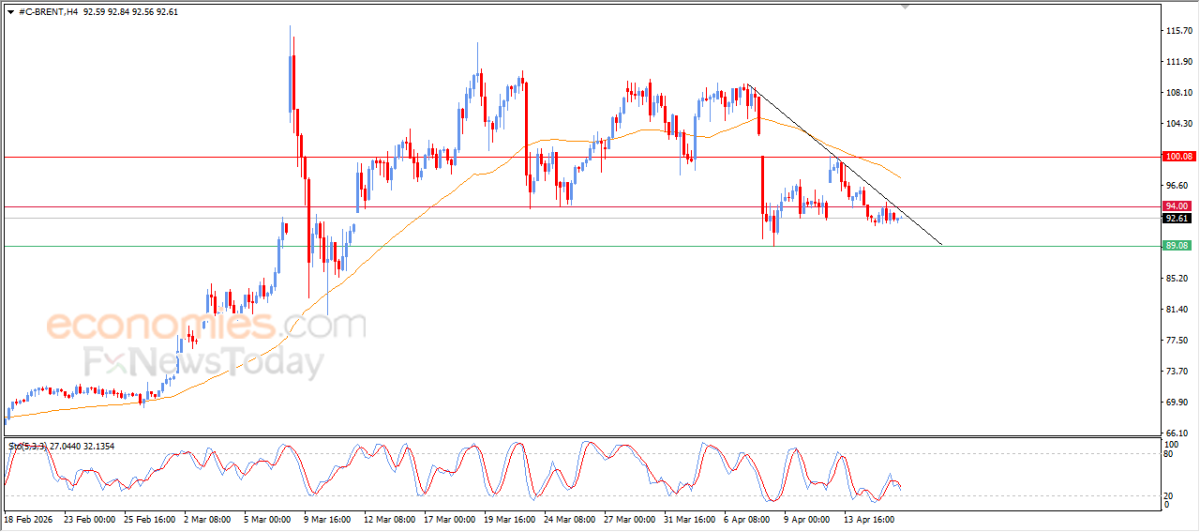
Task: Click the 104.30 value on price scale
Action: (1179, 124)
